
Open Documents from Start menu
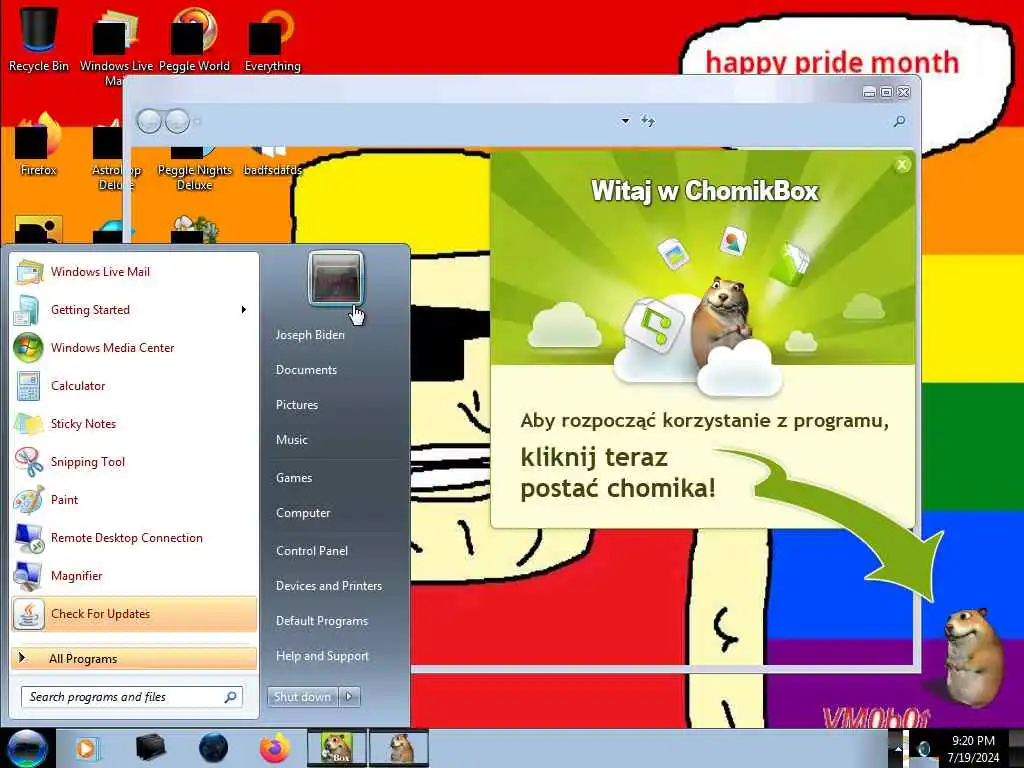coord(306,370)
